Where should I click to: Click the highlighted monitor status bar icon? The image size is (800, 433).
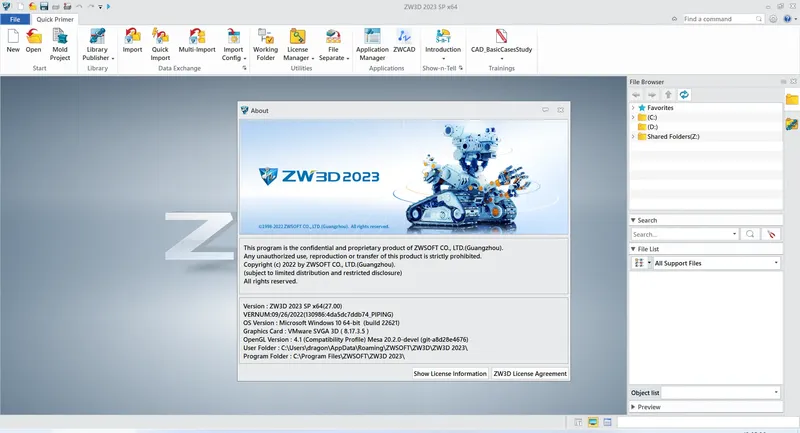pyautogui.click(x=593, y=422)
